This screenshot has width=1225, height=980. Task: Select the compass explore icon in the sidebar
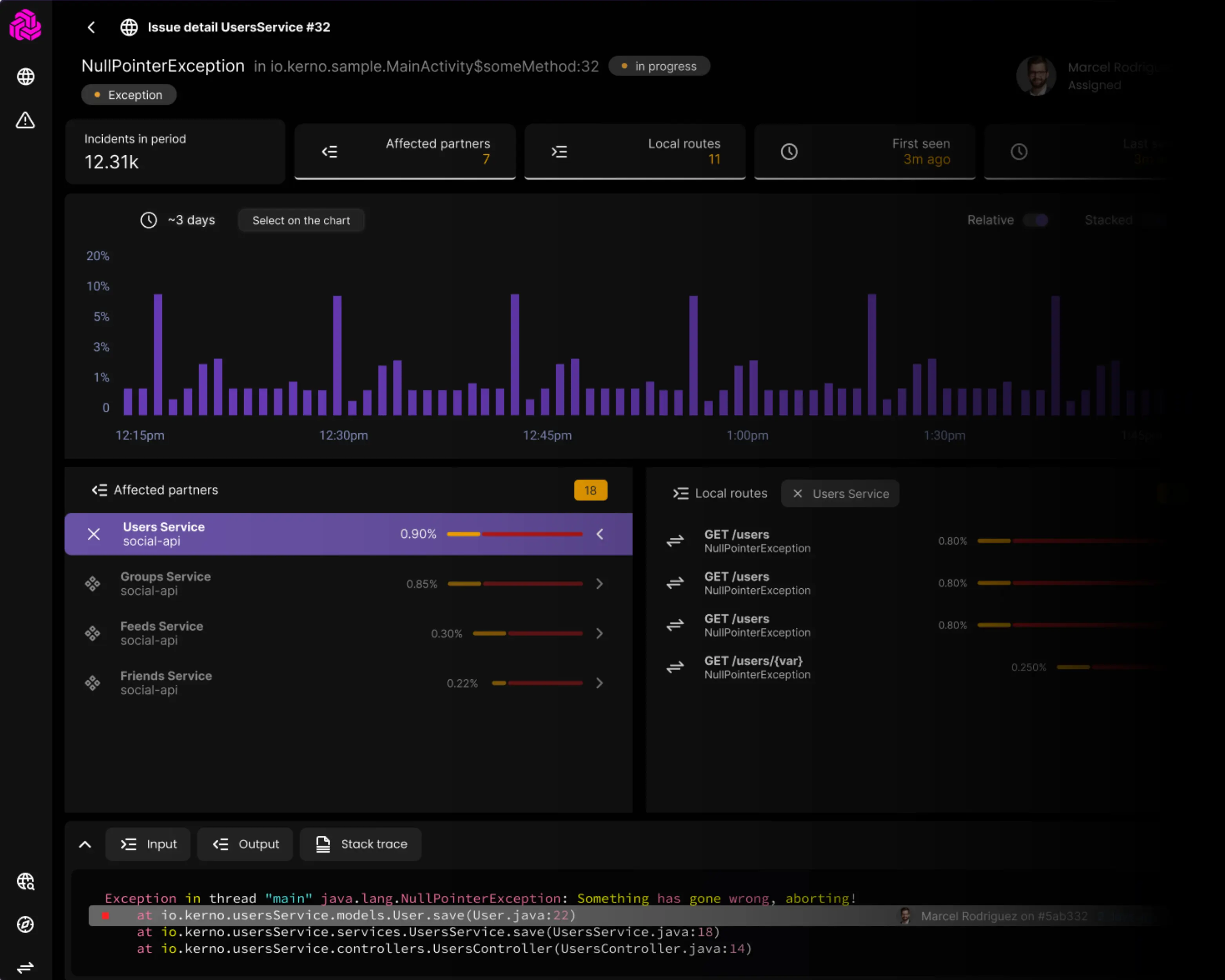coord(25,925)
